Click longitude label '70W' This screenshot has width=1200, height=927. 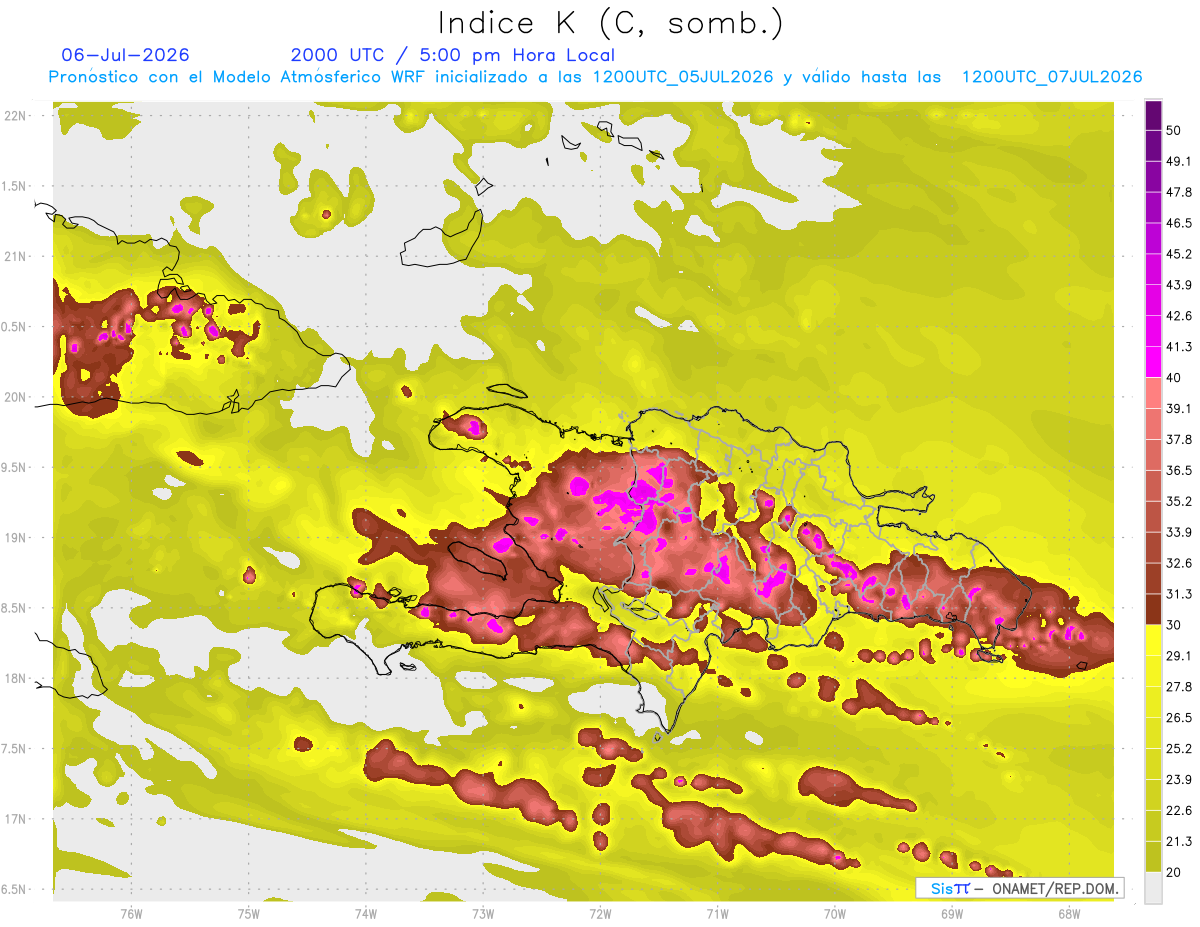[x=834, y=914]
